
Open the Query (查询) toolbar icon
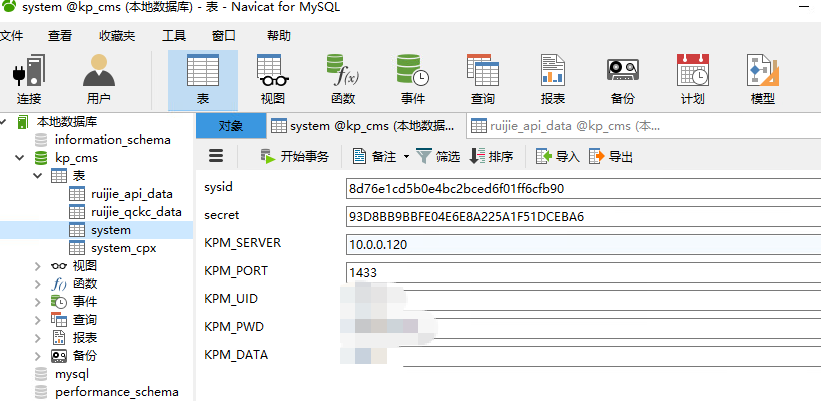coord(482,79)
